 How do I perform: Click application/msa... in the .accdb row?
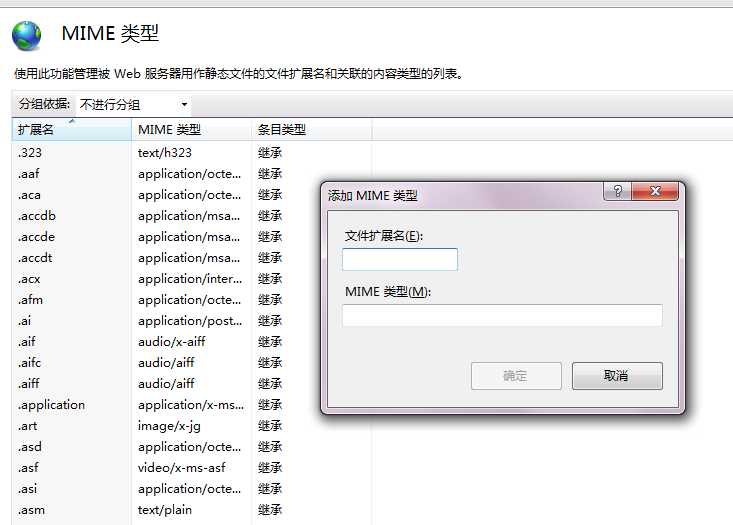click(189, 216)
